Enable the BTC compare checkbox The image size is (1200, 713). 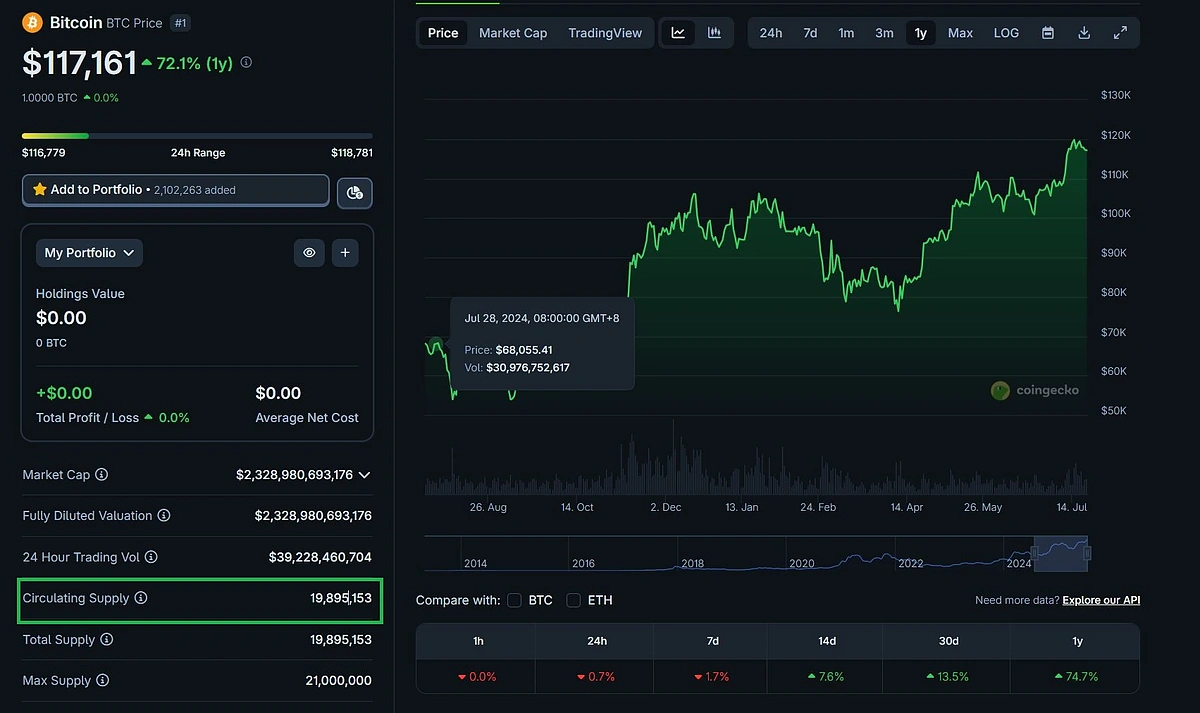click(514, 600)
